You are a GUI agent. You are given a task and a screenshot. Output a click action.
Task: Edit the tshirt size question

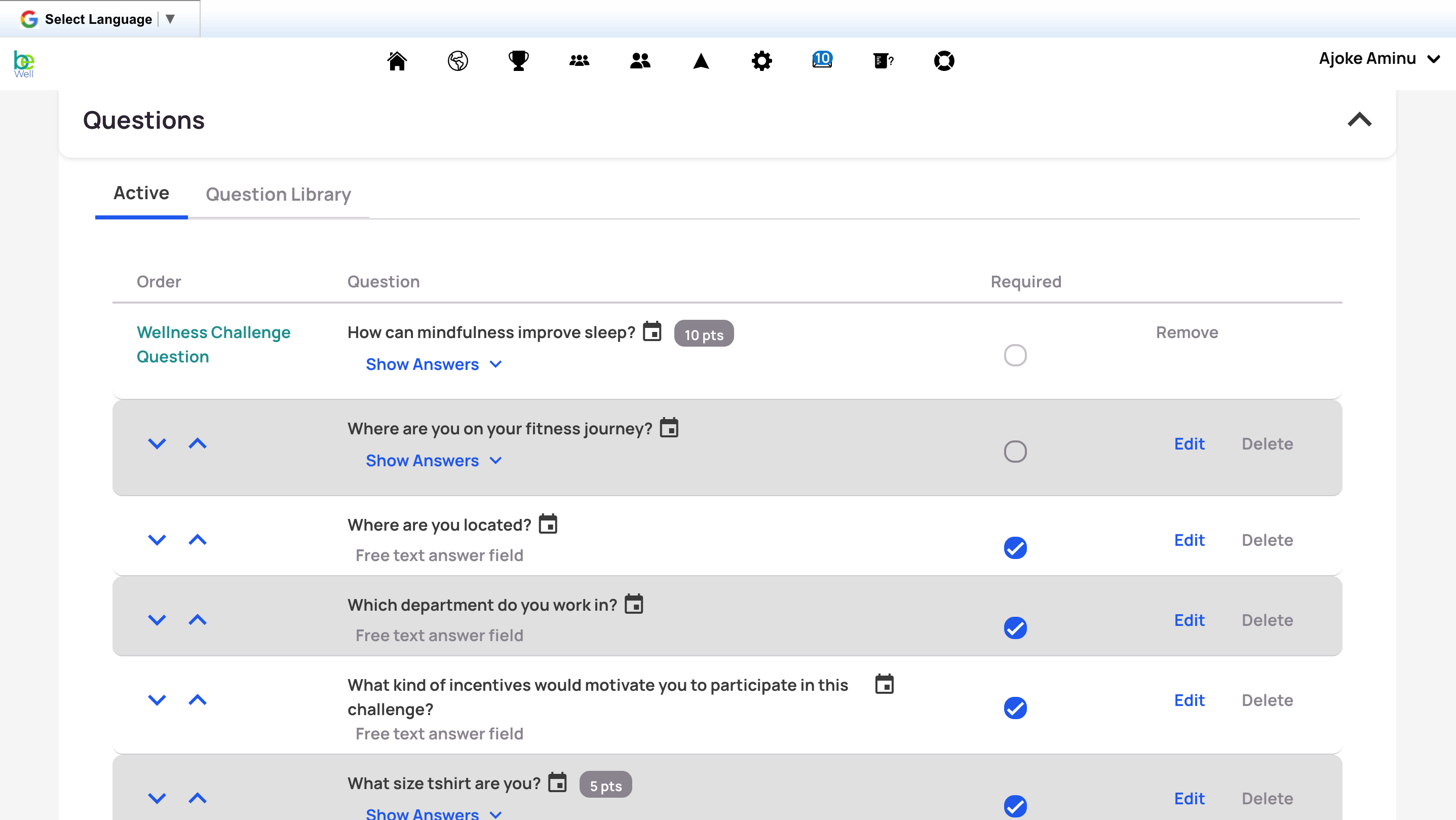(x=1189, y=799)
